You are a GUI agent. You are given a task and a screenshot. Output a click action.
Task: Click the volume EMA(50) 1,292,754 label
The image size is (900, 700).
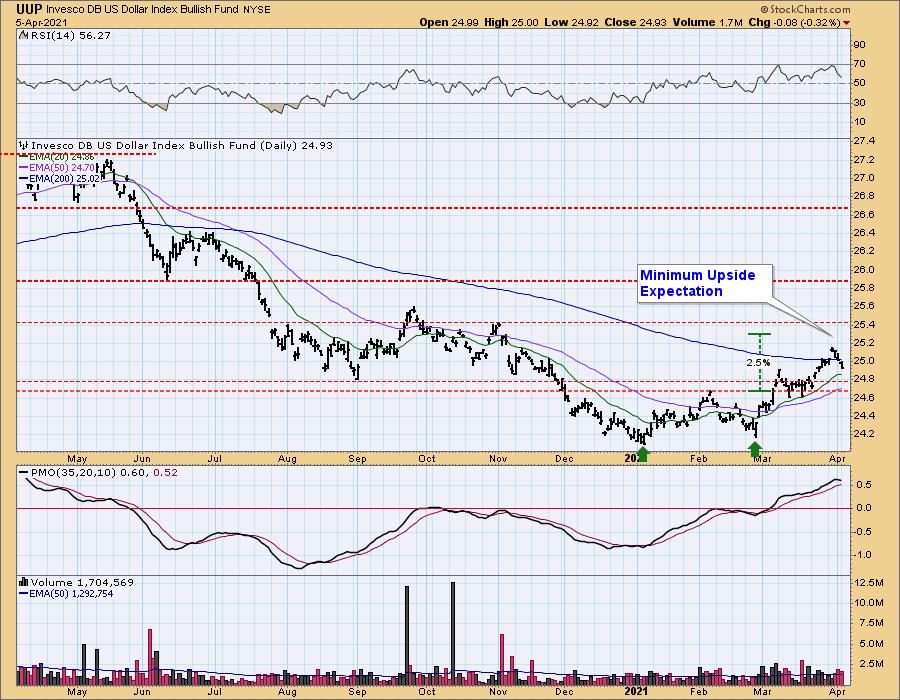pos(71,594)
